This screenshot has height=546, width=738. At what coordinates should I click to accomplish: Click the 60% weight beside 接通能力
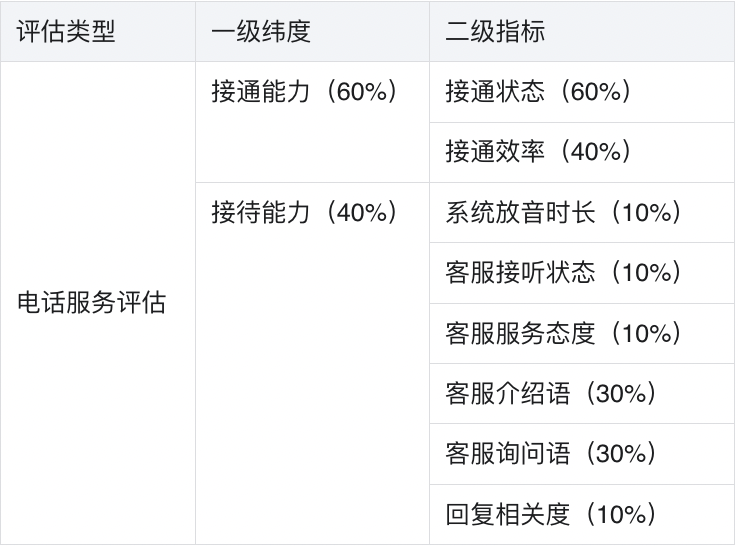click(365, 92)
